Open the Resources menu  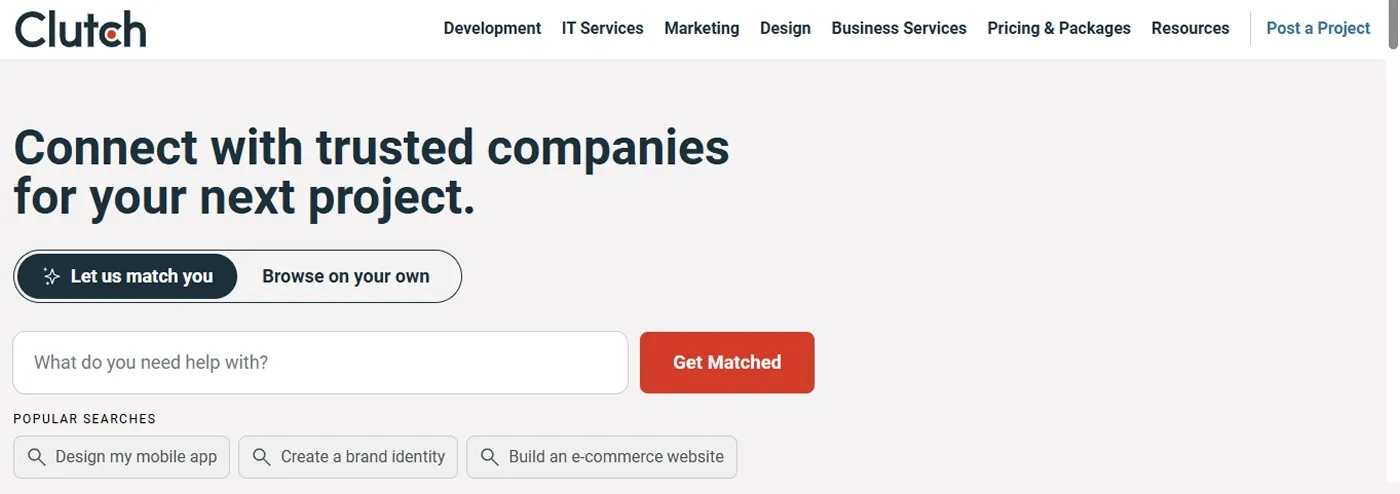[1190, 29]
